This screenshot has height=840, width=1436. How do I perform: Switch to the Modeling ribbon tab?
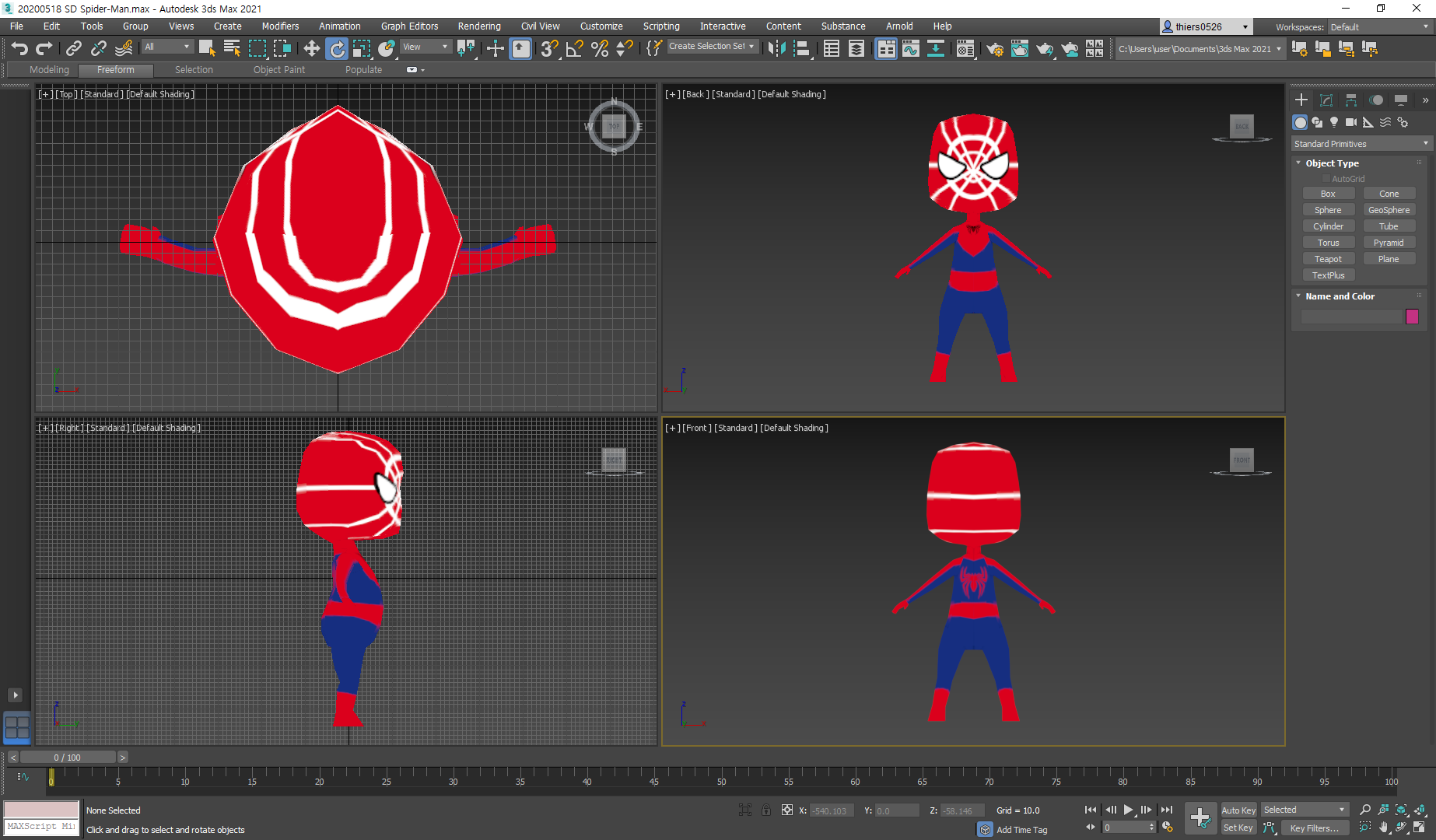[x=49, y=70]
